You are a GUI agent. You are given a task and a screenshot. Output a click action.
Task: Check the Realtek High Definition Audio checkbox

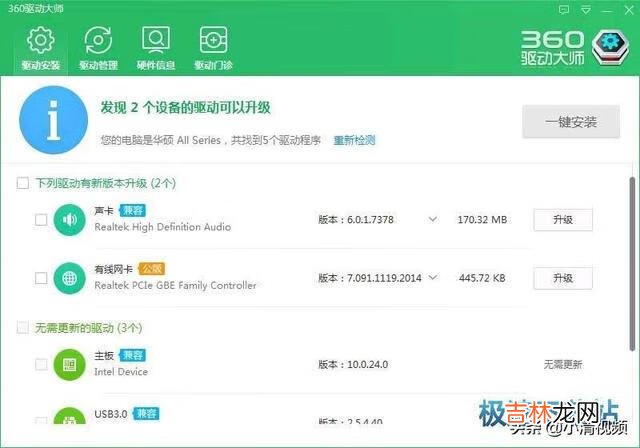41,220
